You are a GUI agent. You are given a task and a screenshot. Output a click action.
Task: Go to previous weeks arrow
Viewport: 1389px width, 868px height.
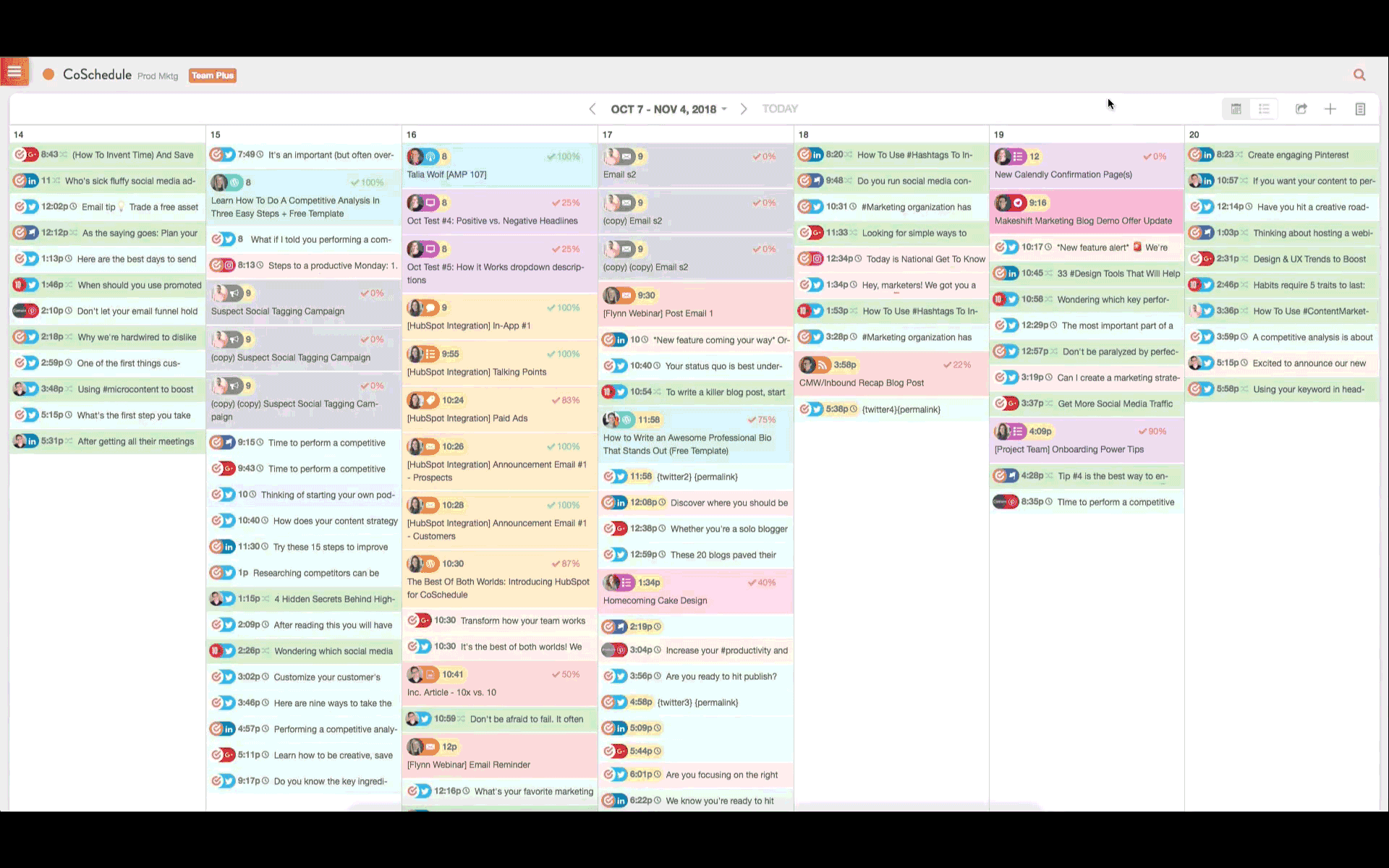(x=592, y=109)
